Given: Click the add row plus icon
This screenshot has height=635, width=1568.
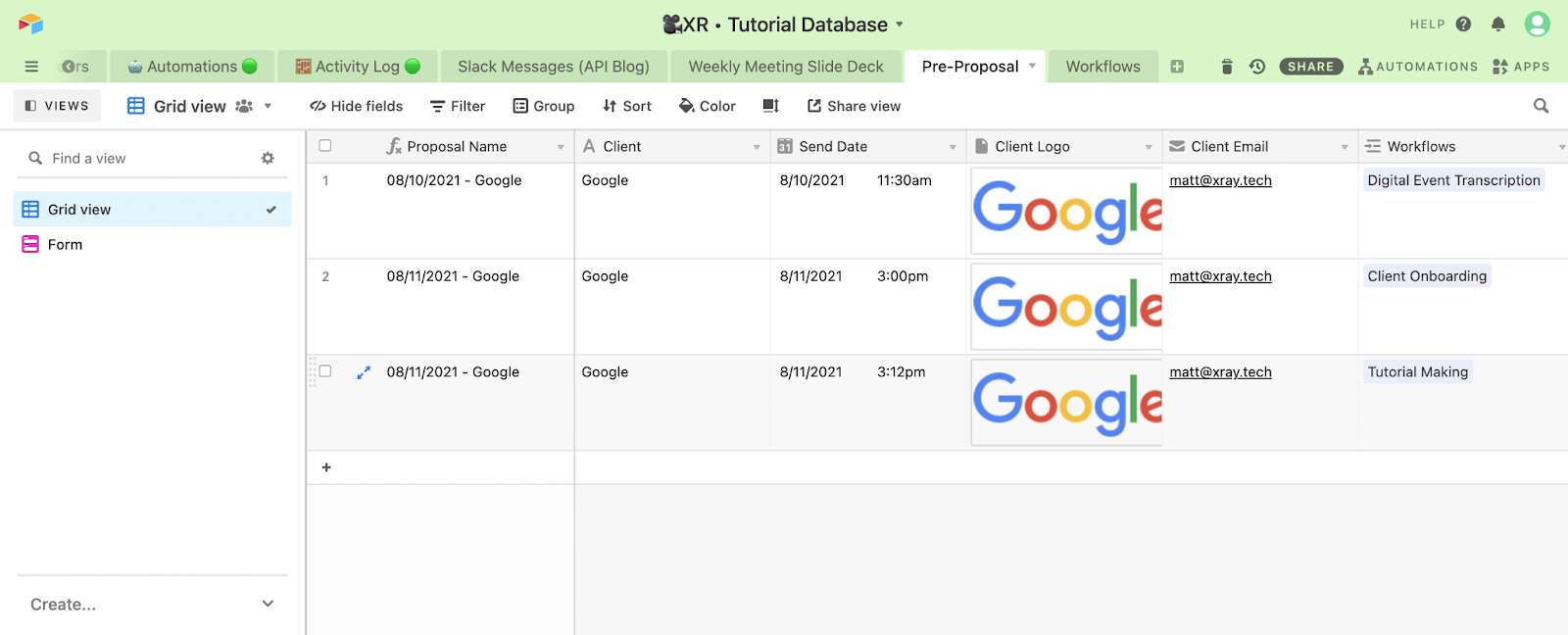Looking at the screenshot, I should tap(326, 467).
